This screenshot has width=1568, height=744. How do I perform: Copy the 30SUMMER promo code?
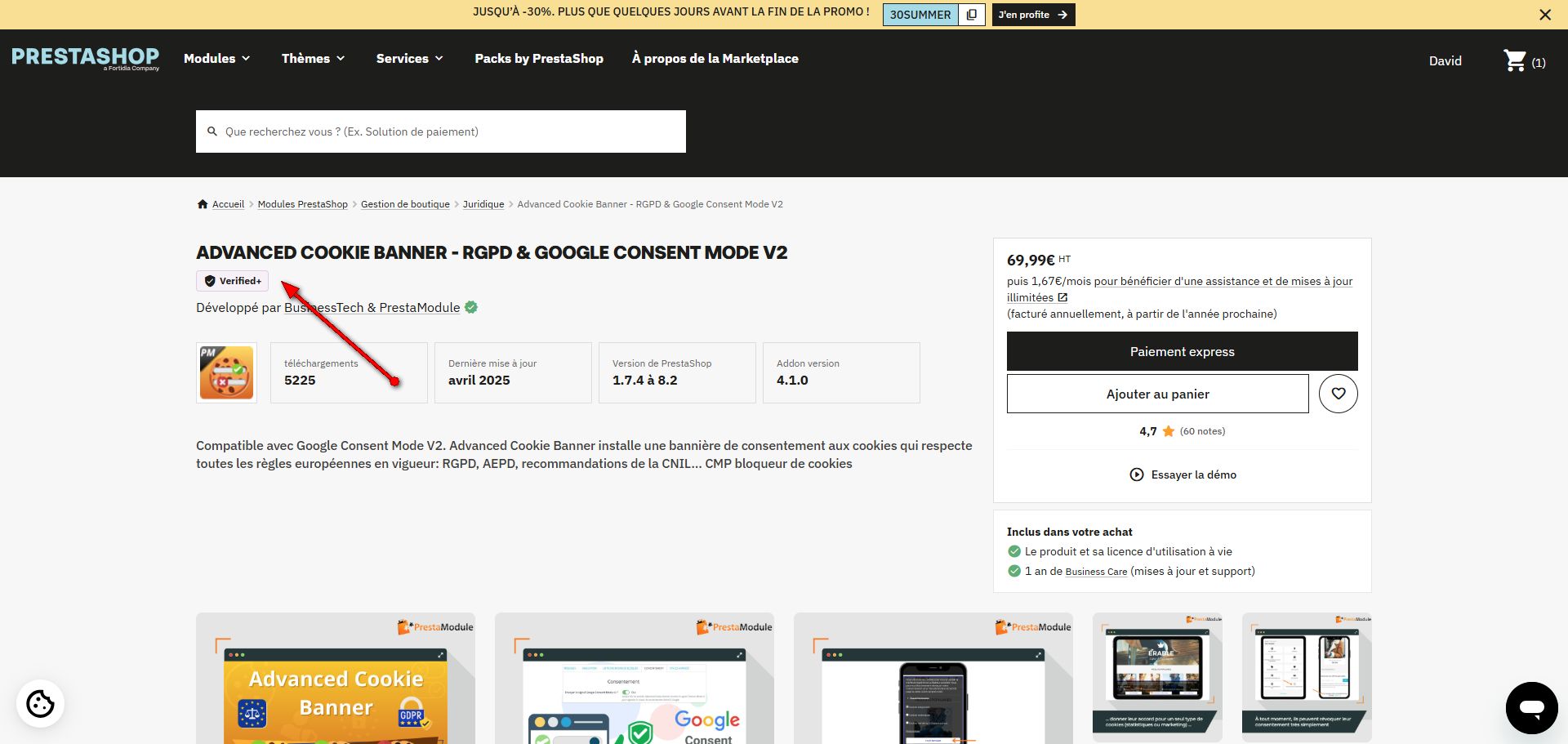(x=971, y=15)
